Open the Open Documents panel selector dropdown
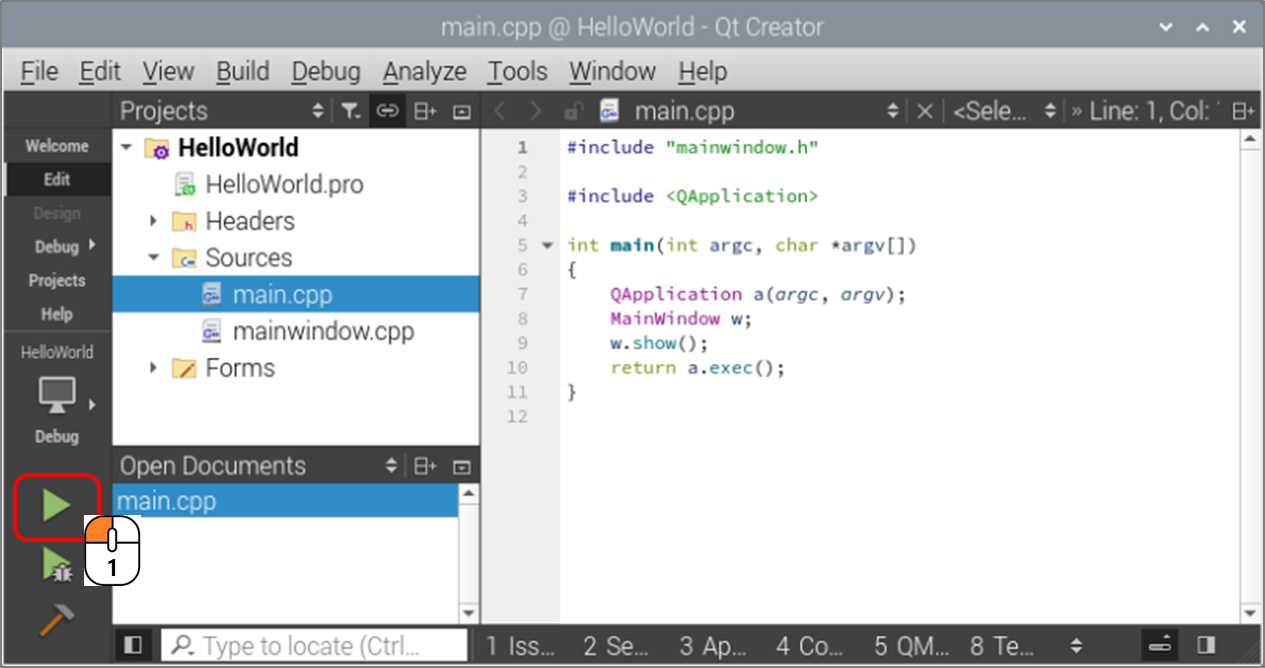1265x668 pixels. point(392,466)
